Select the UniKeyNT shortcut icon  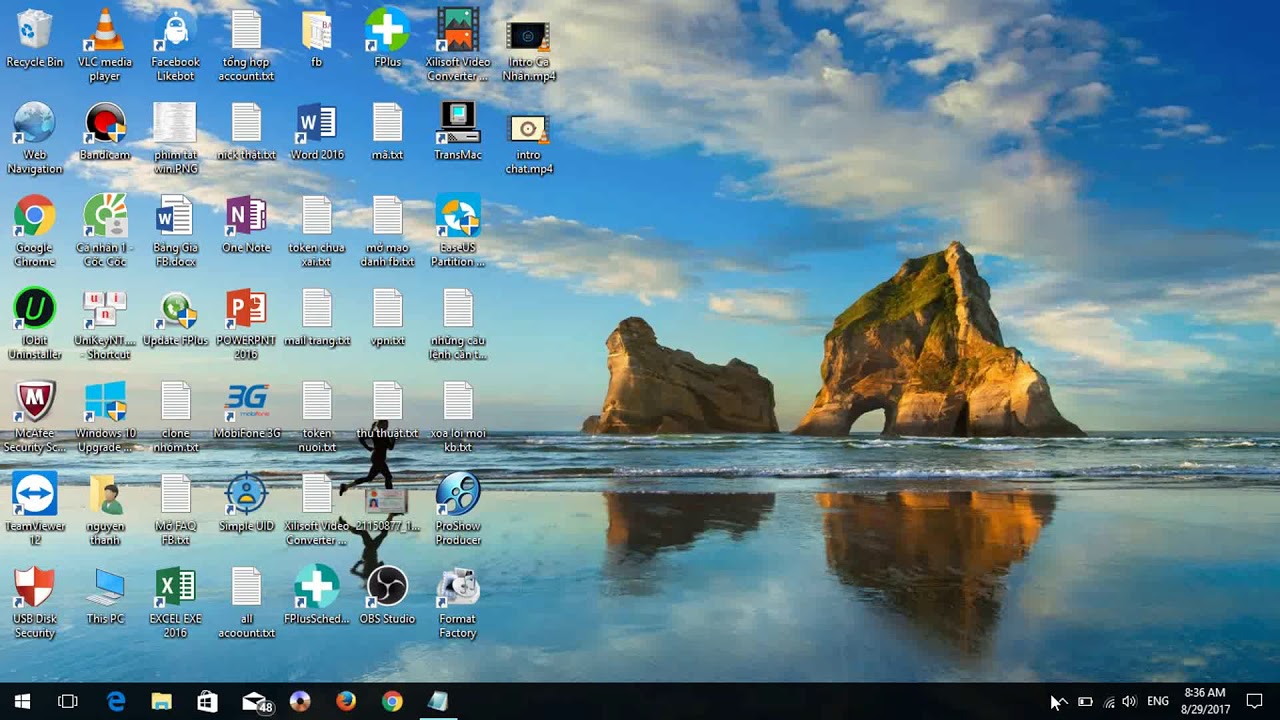click(105, 324)
